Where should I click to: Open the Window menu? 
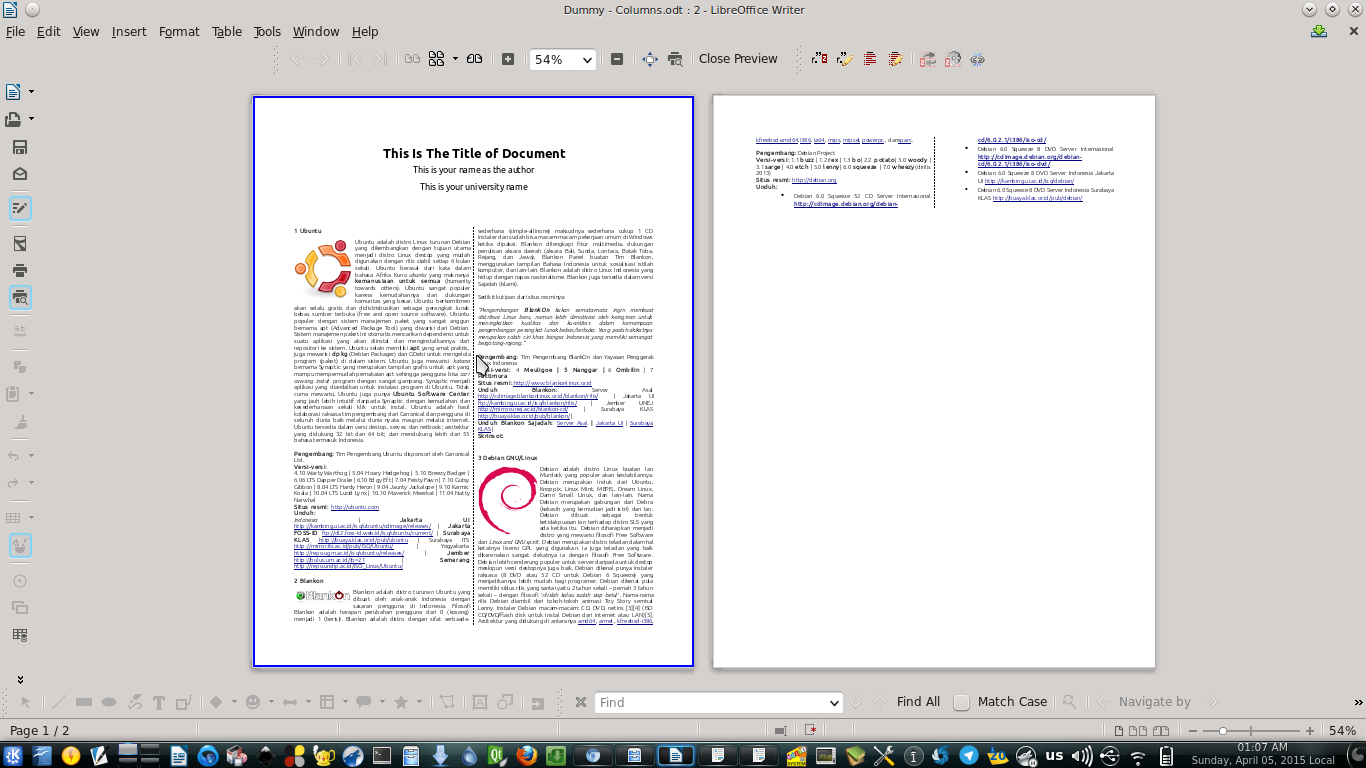316,31
